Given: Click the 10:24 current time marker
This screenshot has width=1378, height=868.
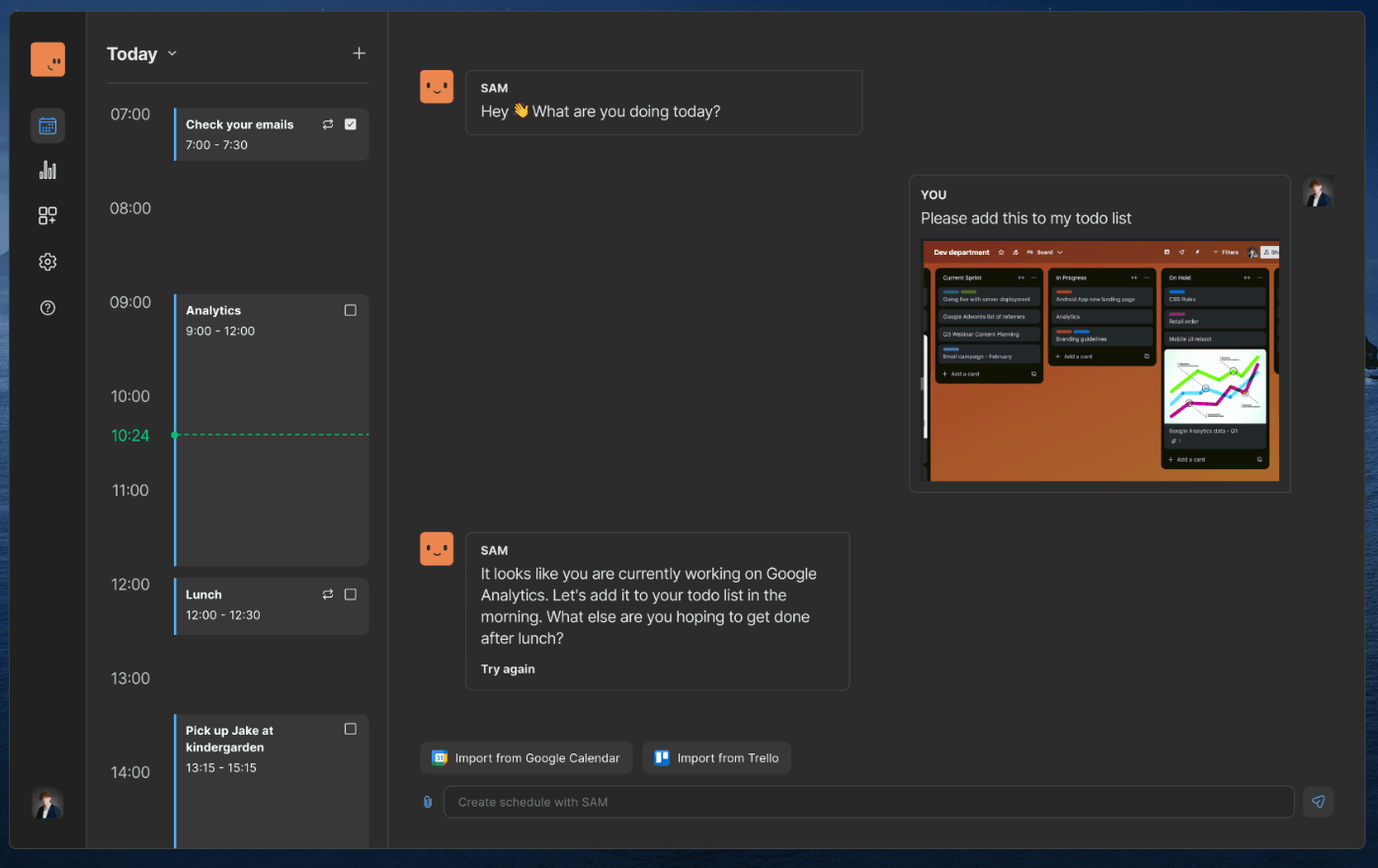Looking at the screenshot, I should click(130, 435).
